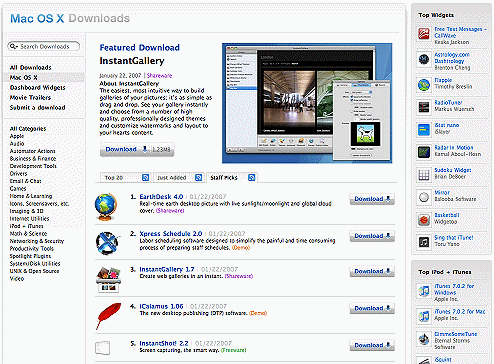Switch to the Staff Picks tab
This screenshot has height=364, width=494.
click(224, 178)
